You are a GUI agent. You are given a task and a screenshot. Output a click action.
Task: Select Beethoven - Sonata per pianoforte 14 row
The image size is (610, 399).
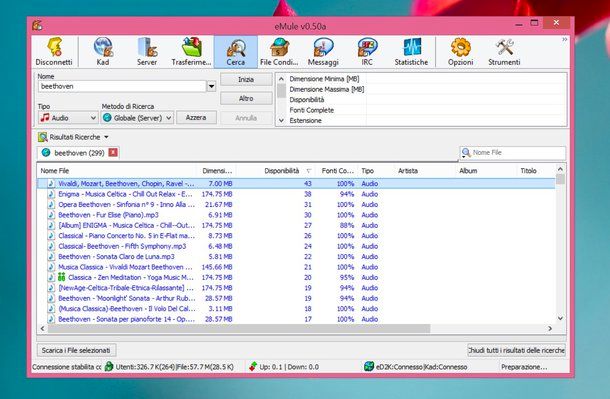(x=296, y=319)
